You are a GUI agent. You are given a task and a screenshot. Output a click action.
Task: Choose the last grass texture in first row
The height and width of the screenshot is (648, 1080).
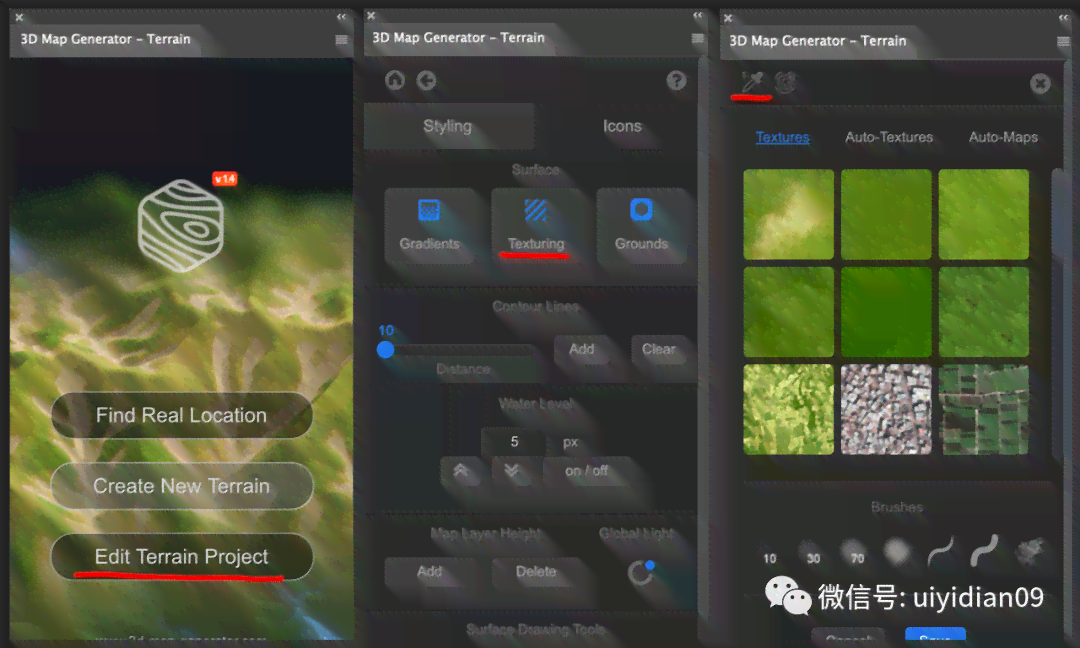tap(984, 215)
